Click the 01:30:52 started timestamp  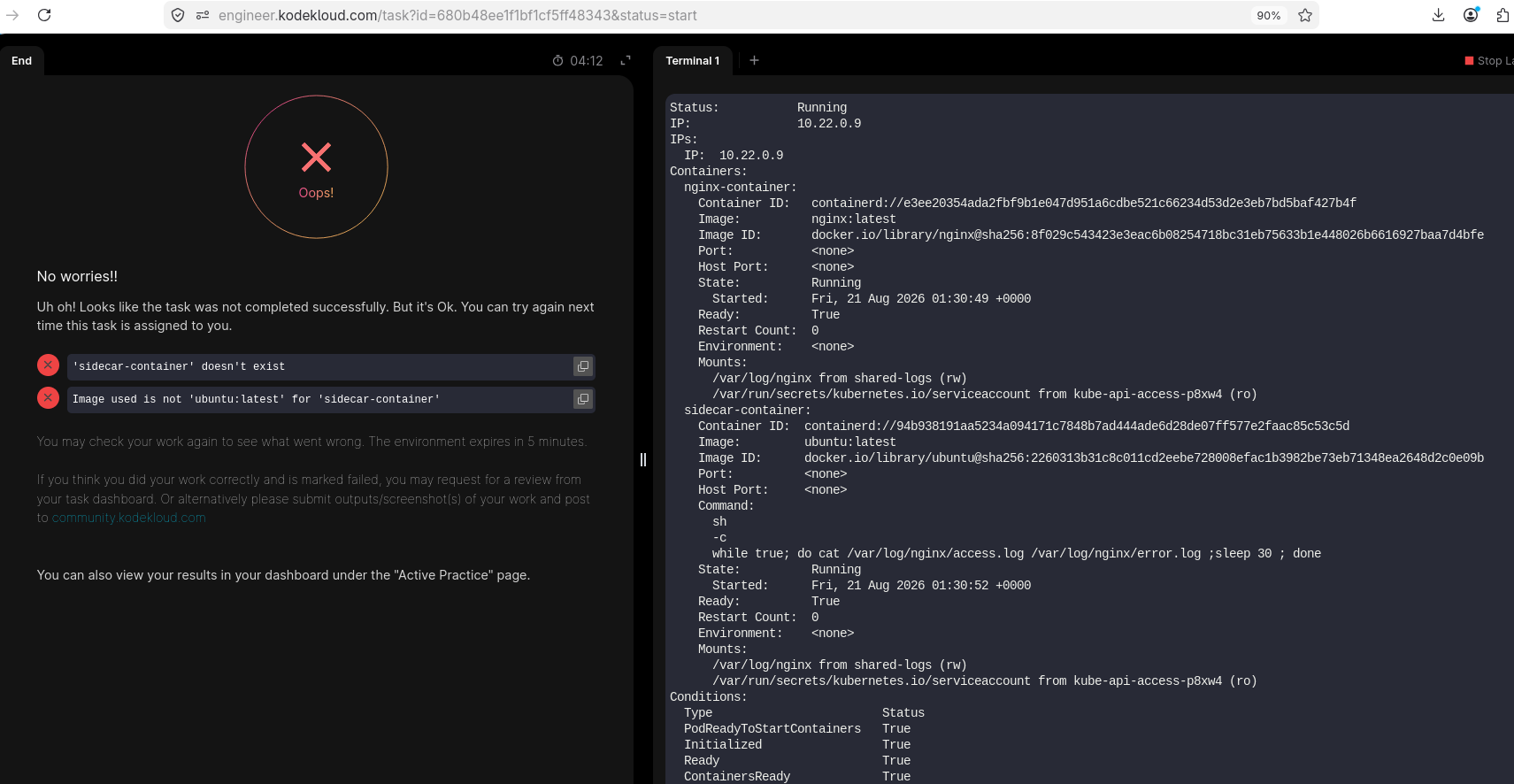pyautogui.click(x=921, y=586)
